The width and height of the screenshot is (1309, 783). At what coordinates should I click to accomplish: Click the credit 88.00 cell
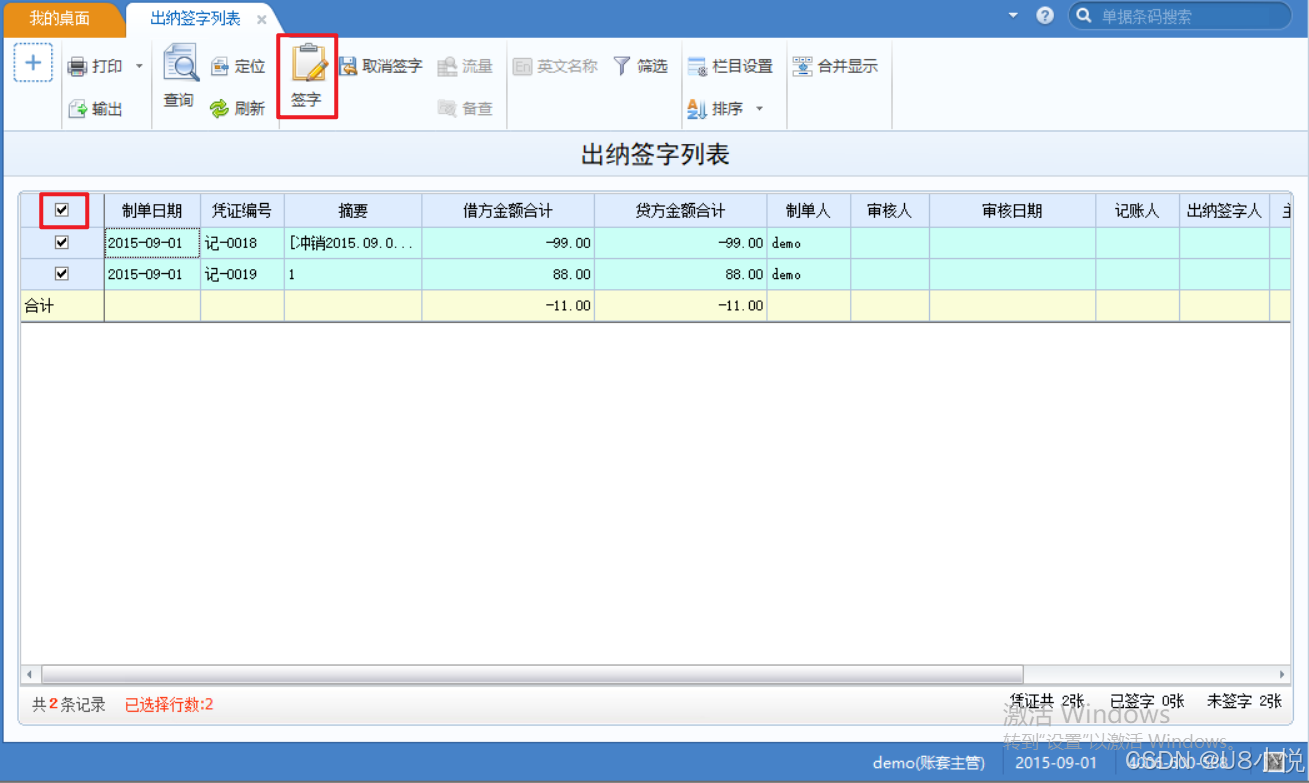pos(681,274)
